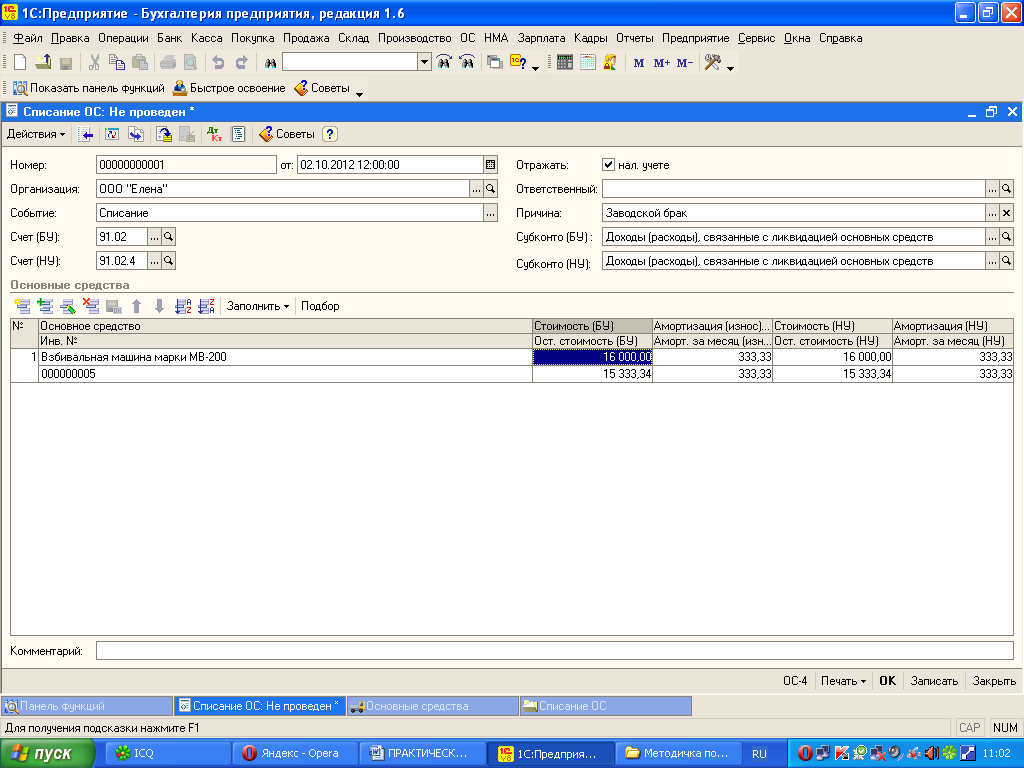Select the 15 333,34 Ост. стоимость (БУ) cell
This screenshot has height=768, width=1024.
[592, 374]
